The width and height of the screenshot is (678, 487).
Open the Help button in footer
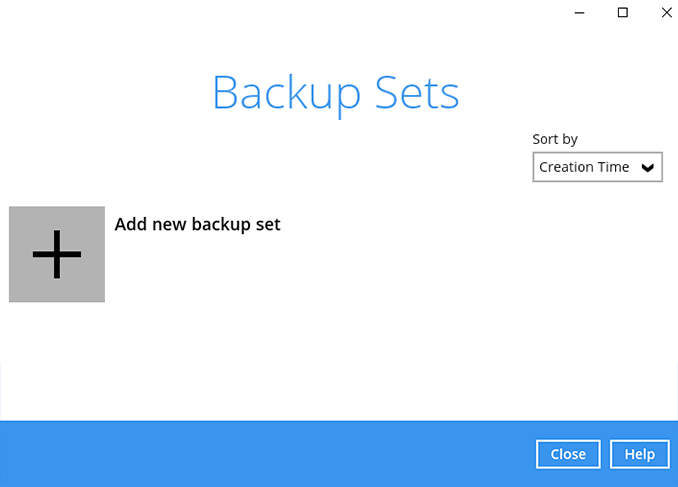639,454
